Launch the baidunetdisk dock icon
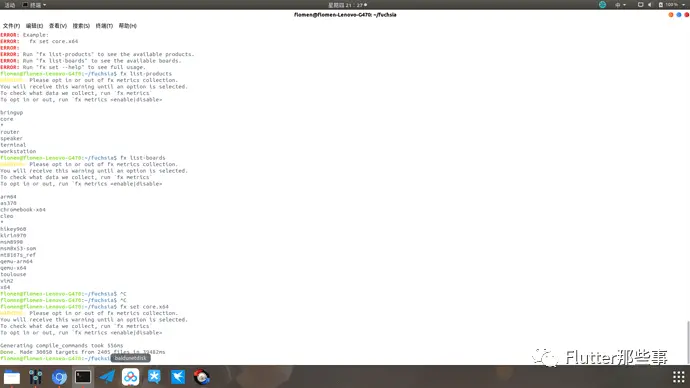Screen dimensions: 690x388 point(131,377)
